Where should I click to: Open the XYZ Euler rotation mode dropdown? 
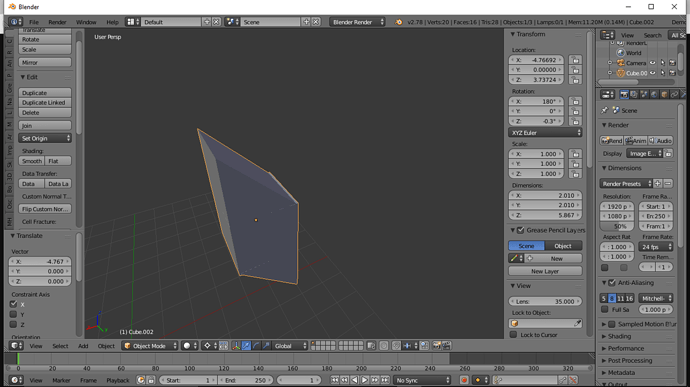[545, 133]
